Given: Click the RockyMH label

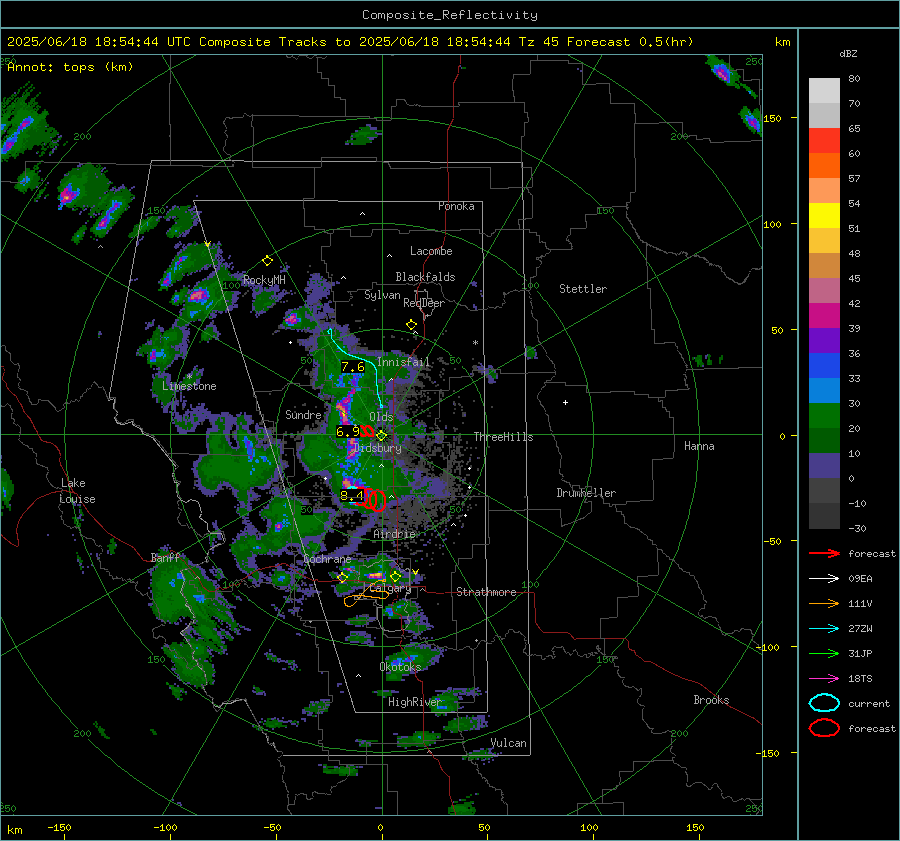Looking at the screenshot, I should pyautogui.click(x=264, y=280).
